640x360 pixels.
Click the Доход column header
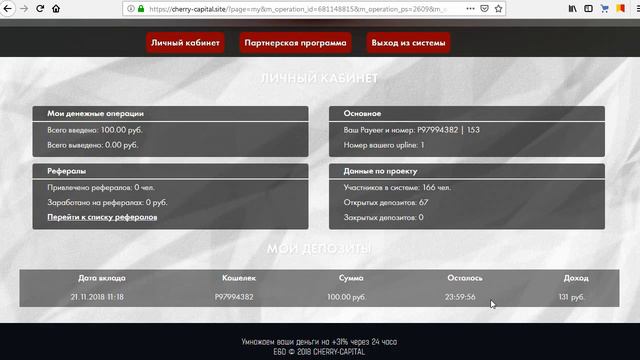tap(576, 278)
